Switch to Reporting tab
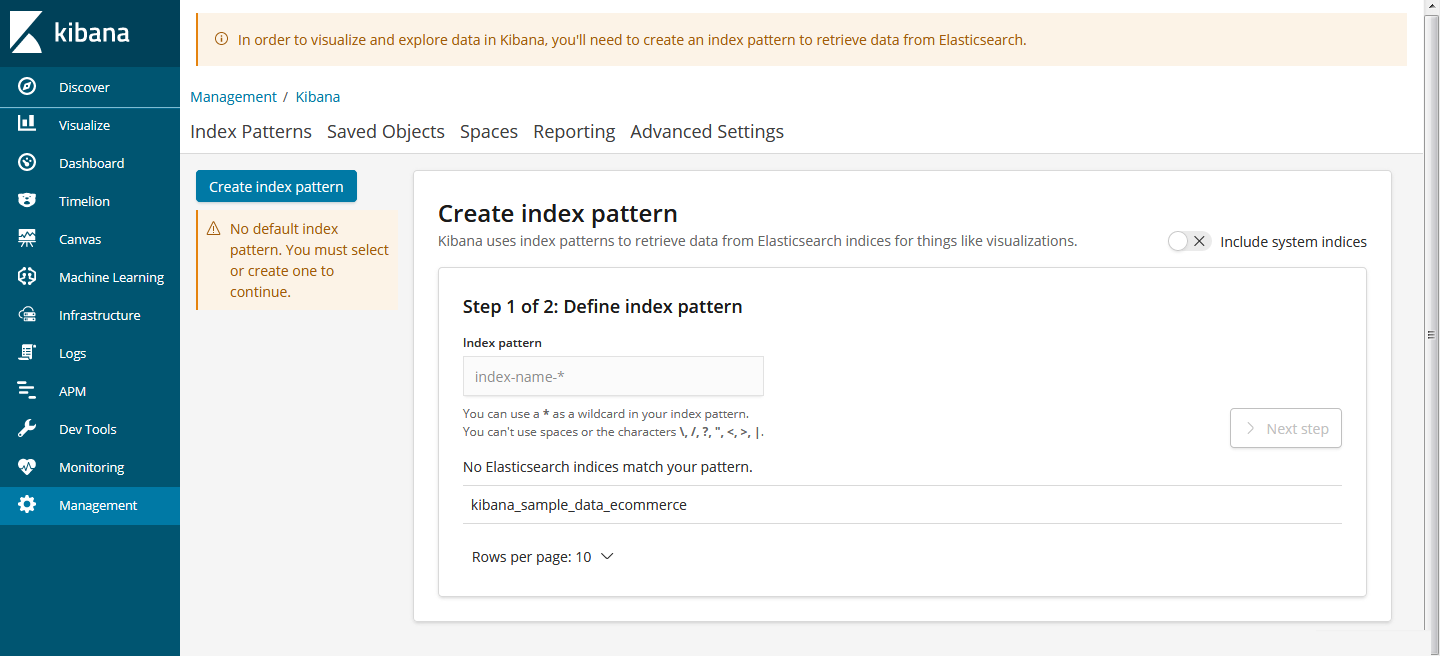Image resolution: width=1440 pixels, height=656 pixels. pos(574,132)
